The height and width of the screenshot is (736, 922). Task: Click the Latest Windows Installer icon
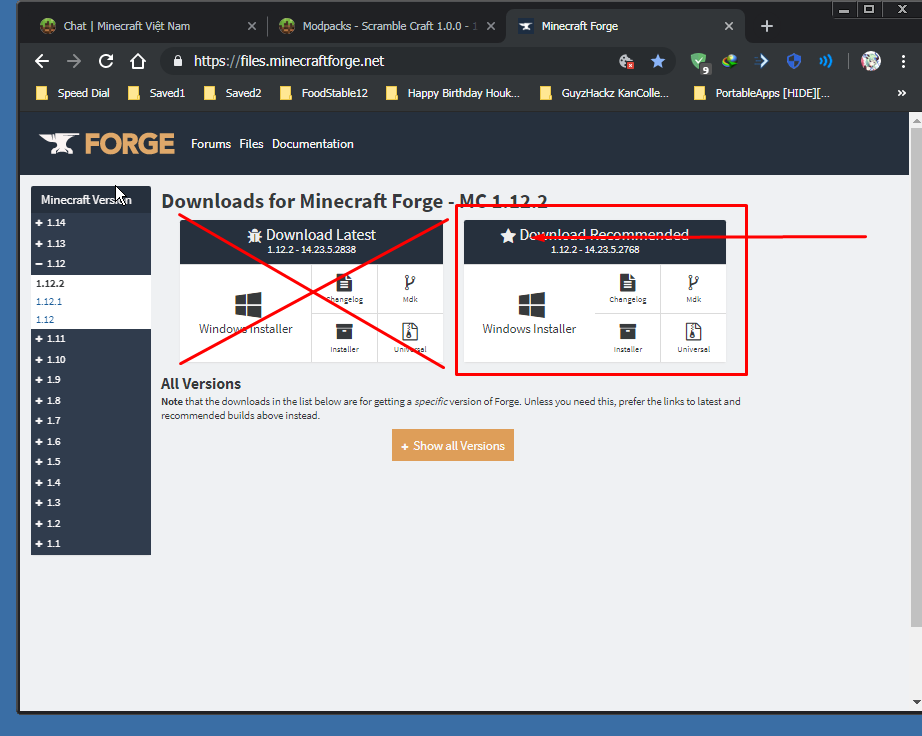(248, 305)
